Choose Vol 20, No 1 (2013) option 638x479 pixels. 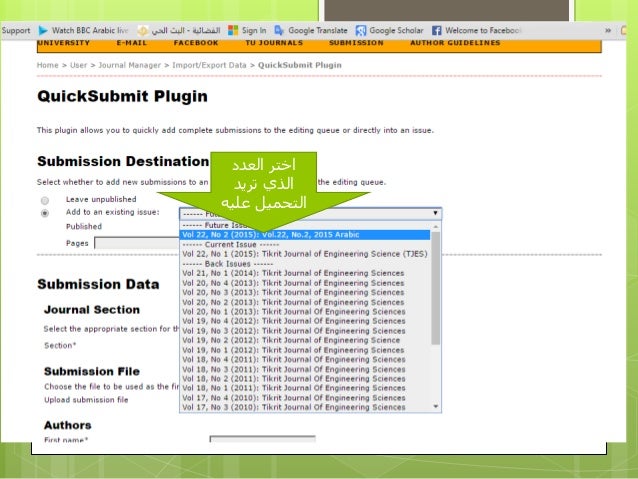click(x=305, y=311)
